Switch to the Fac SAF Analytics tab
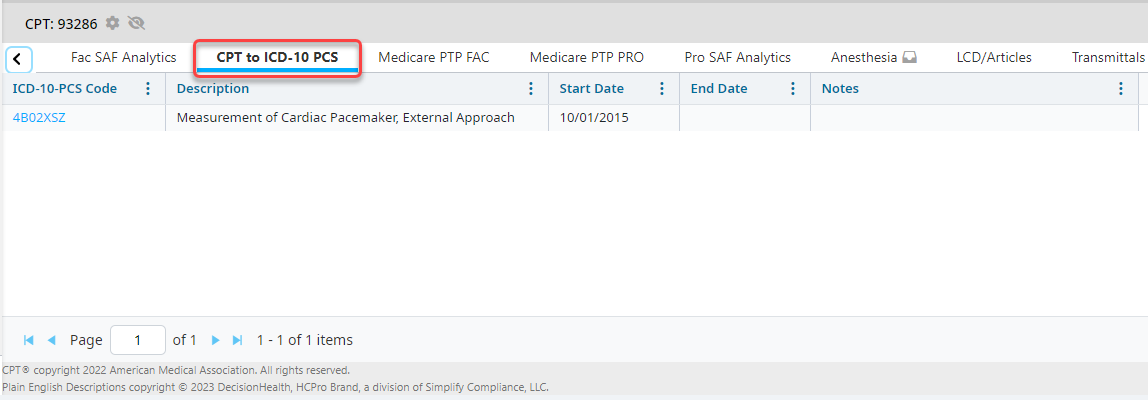The image size is (1148, 400). pyautogui.click(x=124, y=57)
